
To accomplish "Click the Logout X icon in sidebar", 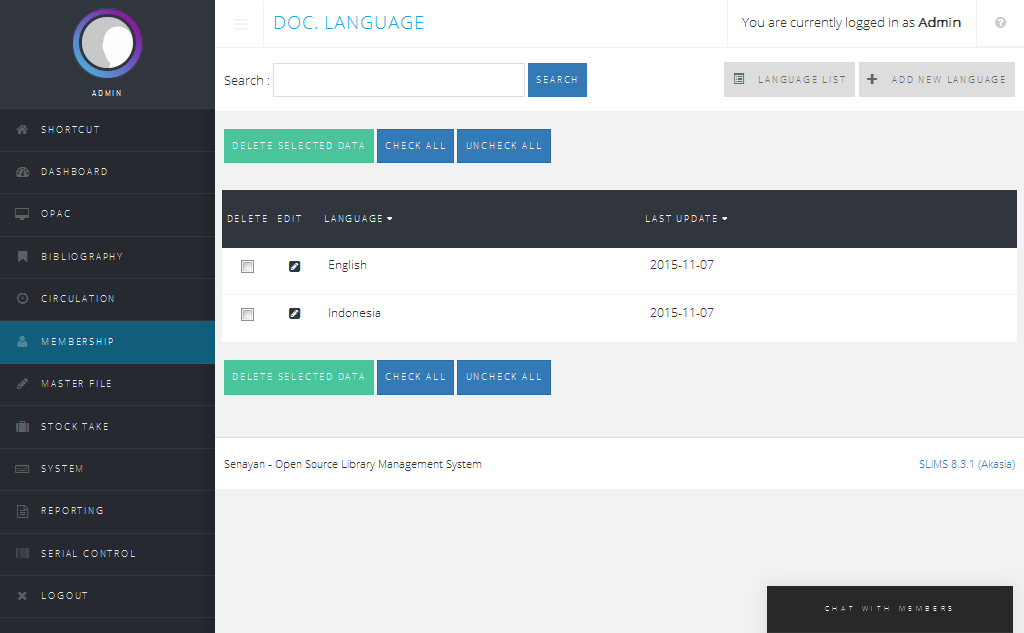I will coord(22,596).
